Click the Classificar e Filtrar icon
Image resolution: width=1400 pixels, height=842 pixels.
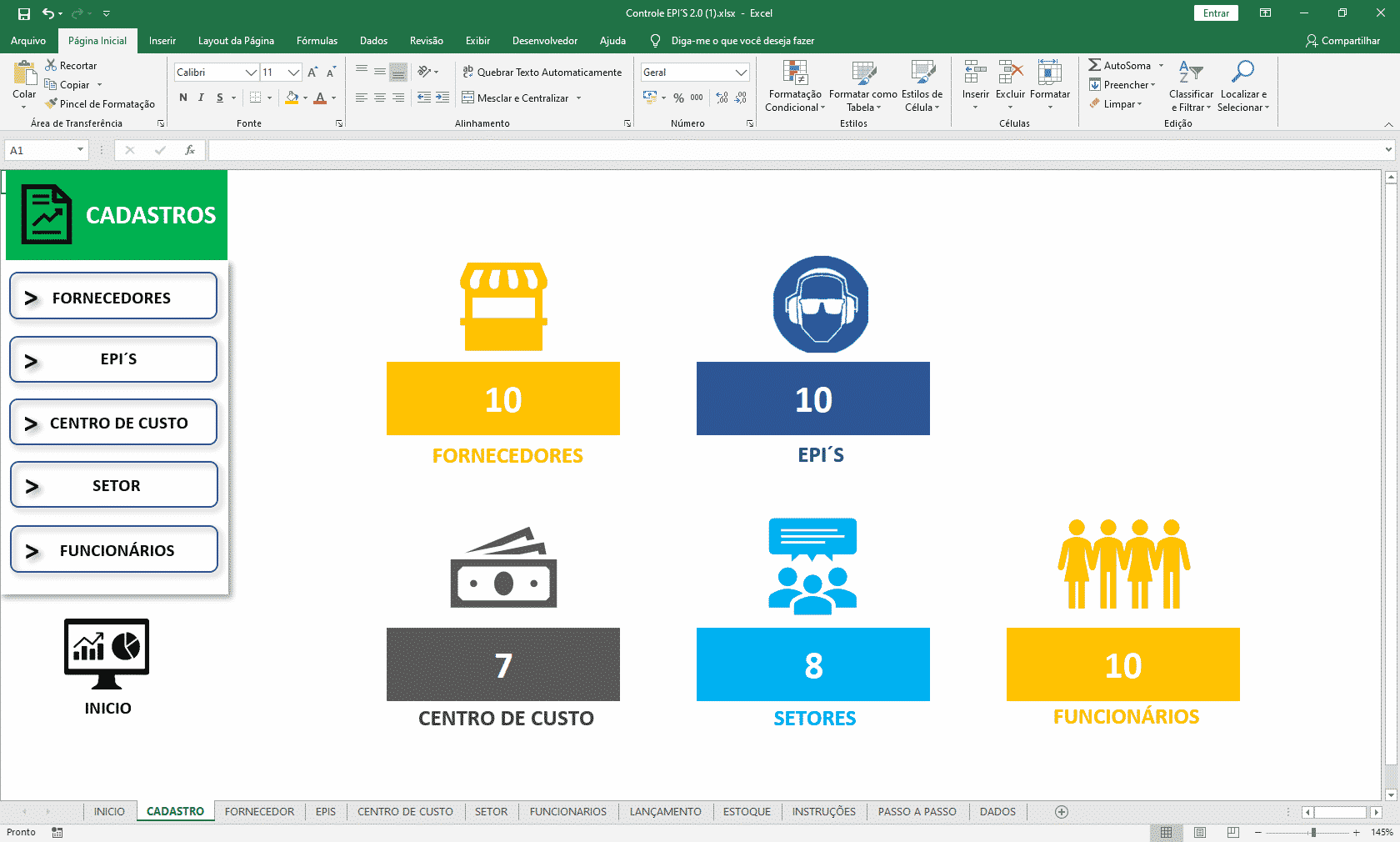[x=1191, y=73]
